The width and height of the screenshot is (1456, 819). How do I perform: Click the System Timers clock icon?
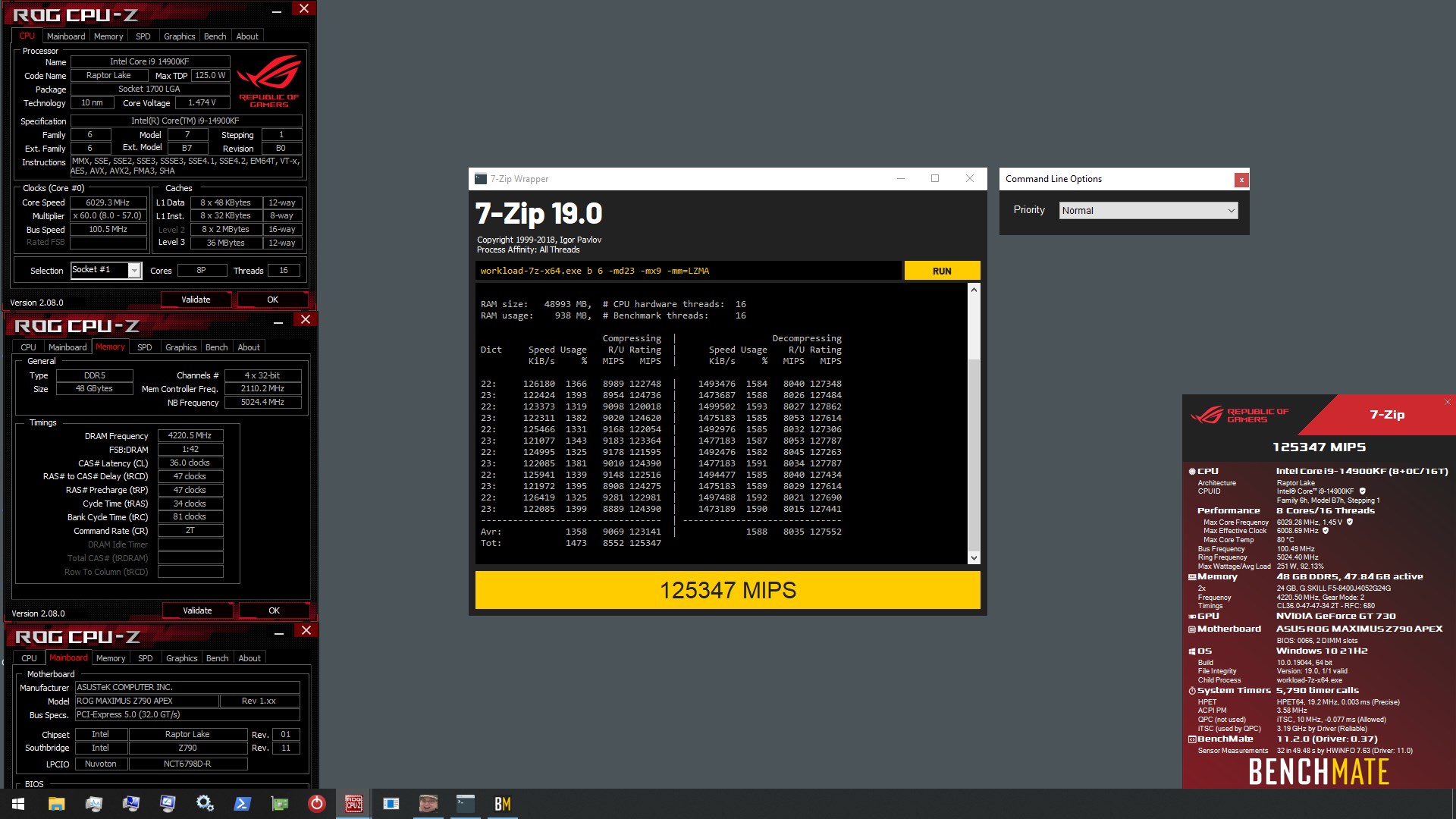click(1192, 691)
